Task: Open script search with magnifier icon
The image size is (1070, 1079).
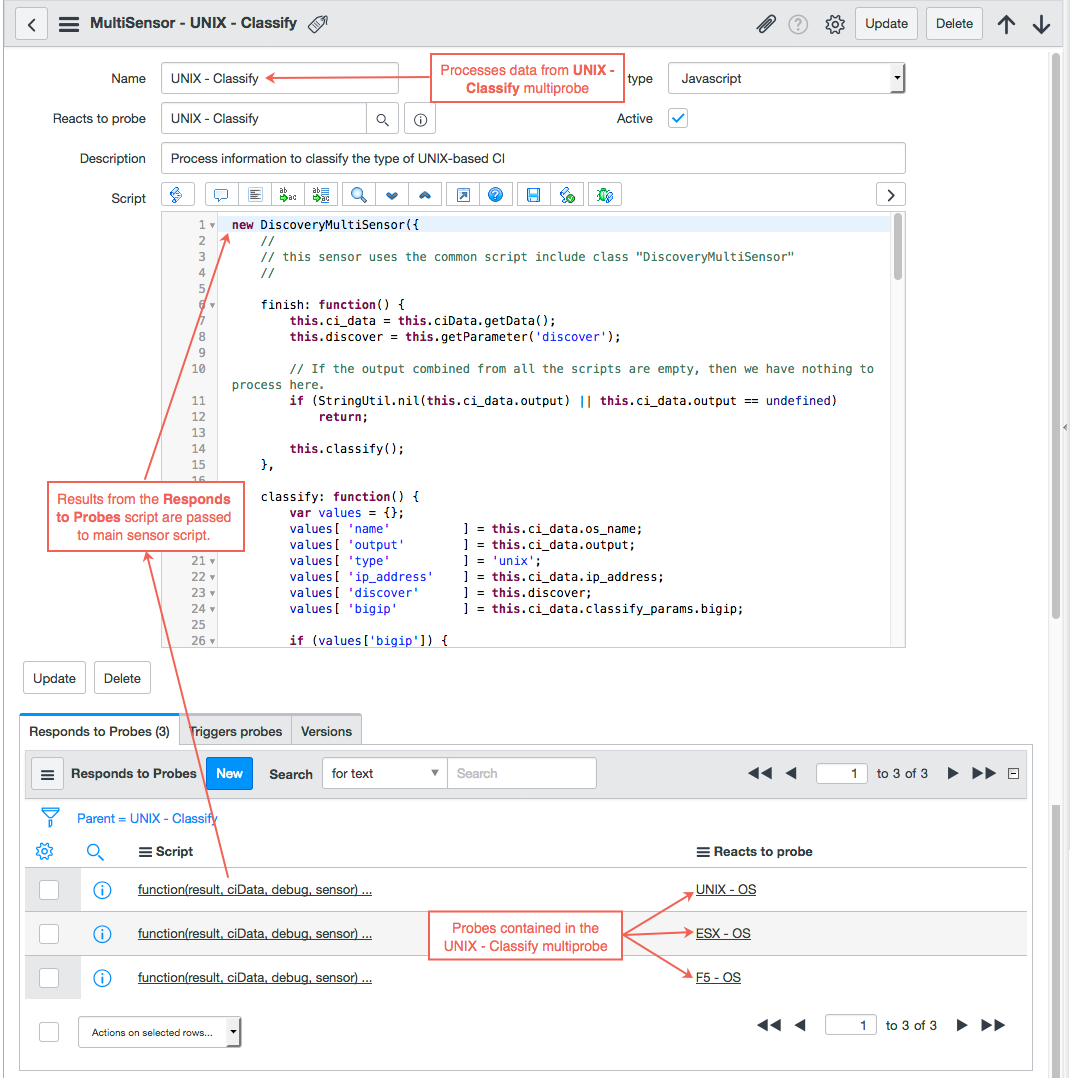Action: [x=359, y=195]
